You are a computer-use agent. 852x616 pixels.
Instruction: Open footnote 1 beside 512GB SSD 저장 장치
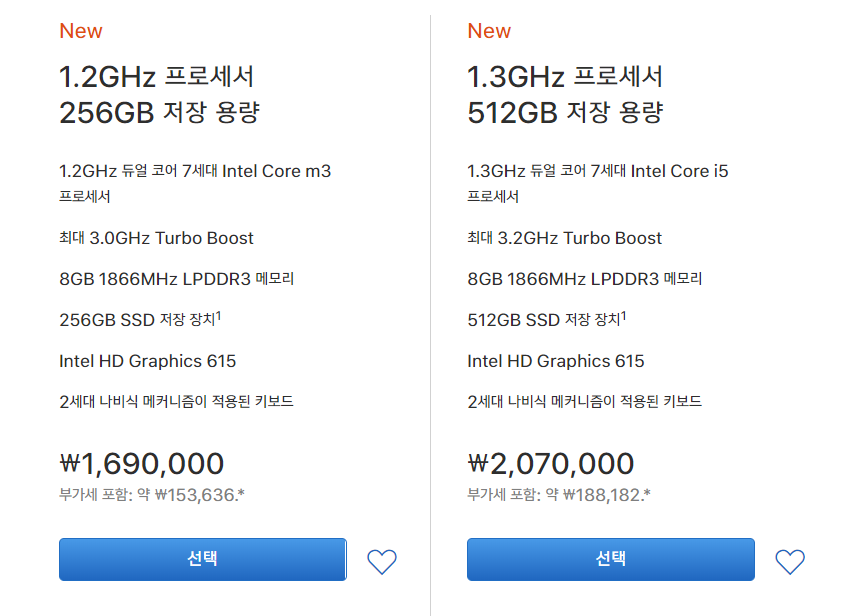(x=626, y=315)
